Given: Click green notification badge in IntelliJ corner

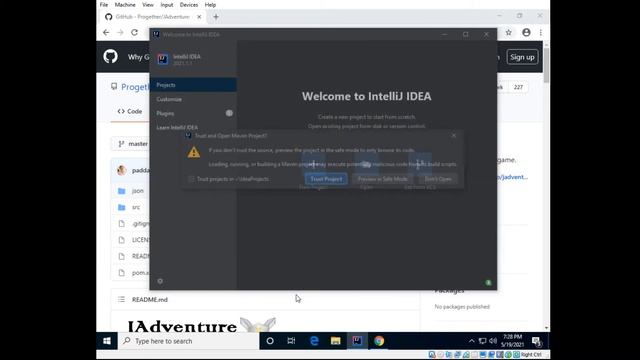Looking at the screenshot, I should 488,282.
